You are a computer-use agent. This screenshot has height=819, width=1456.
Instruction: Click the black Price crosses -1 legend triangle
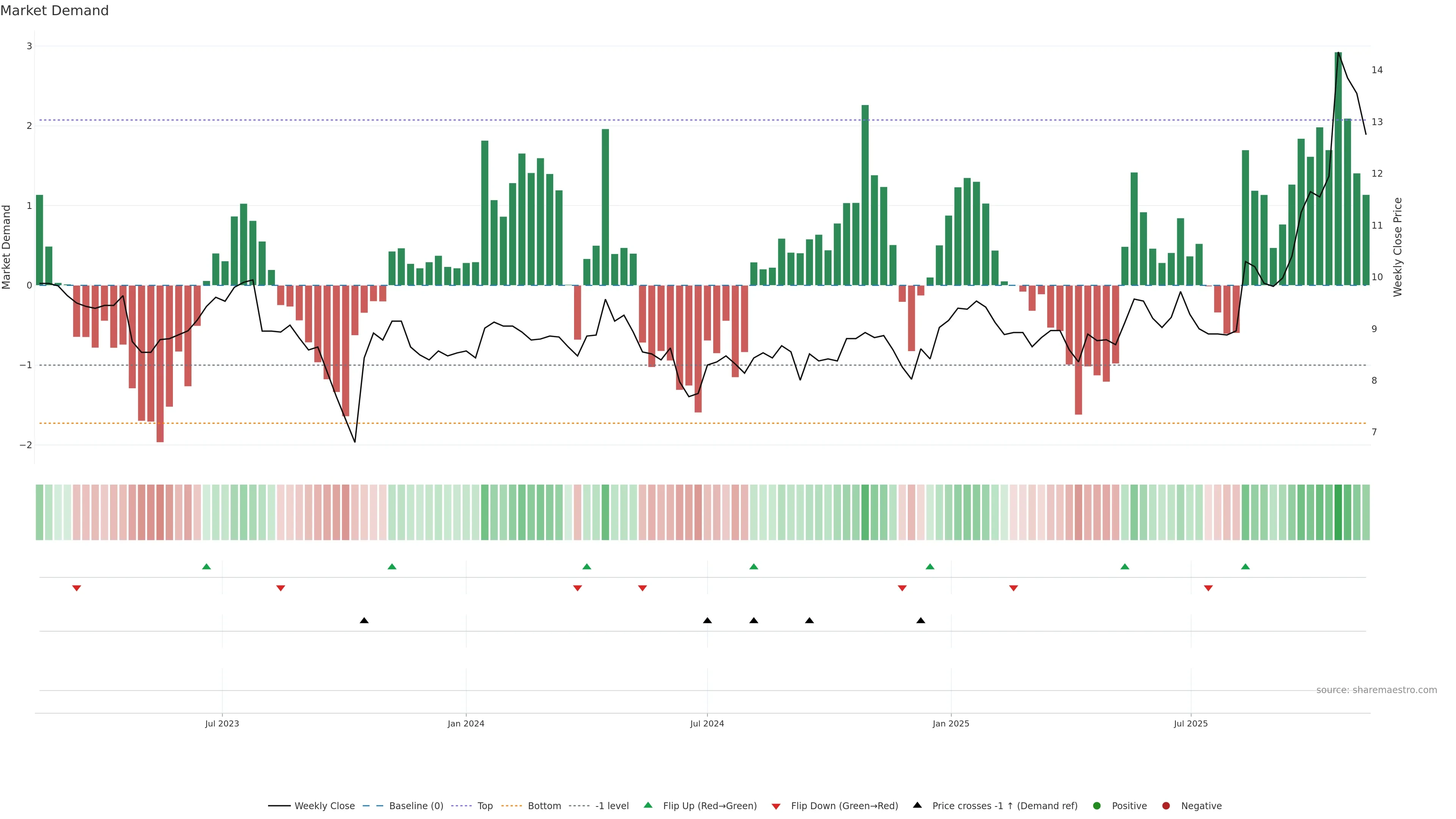tap(917, 805)
